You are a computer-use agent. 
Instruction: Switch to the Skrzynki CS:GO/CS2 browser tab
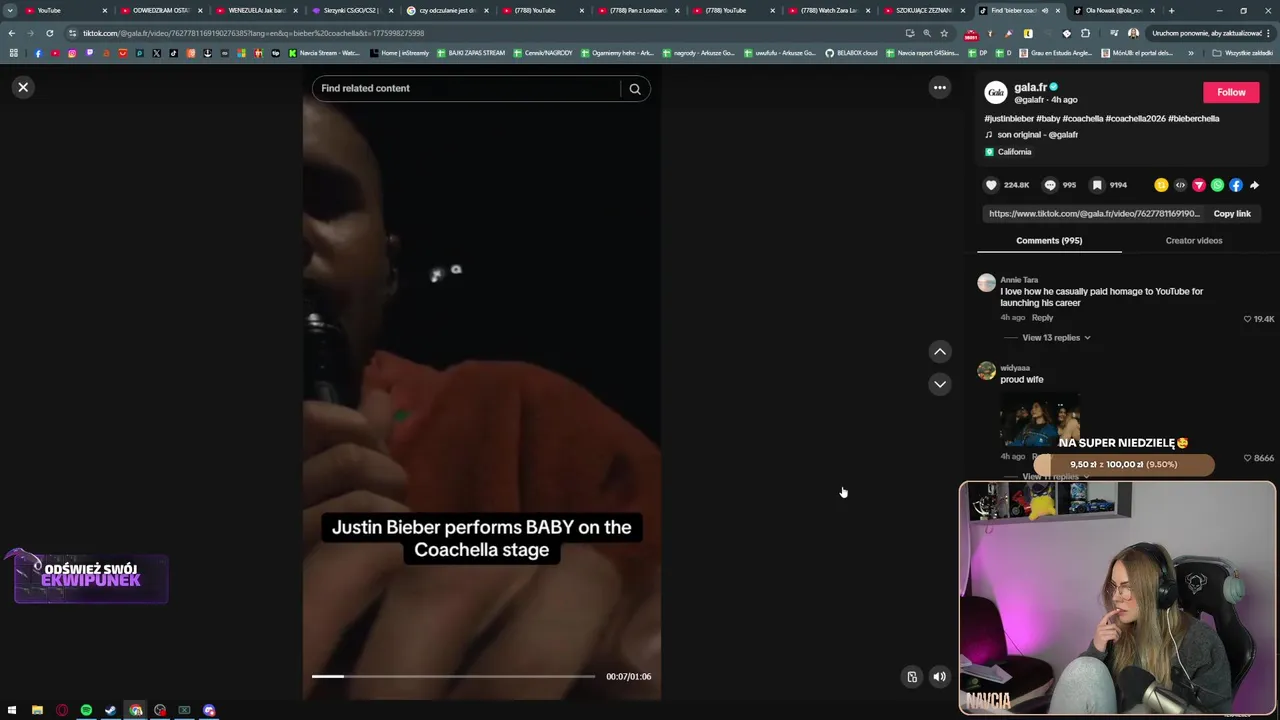[x=351, y=10]
